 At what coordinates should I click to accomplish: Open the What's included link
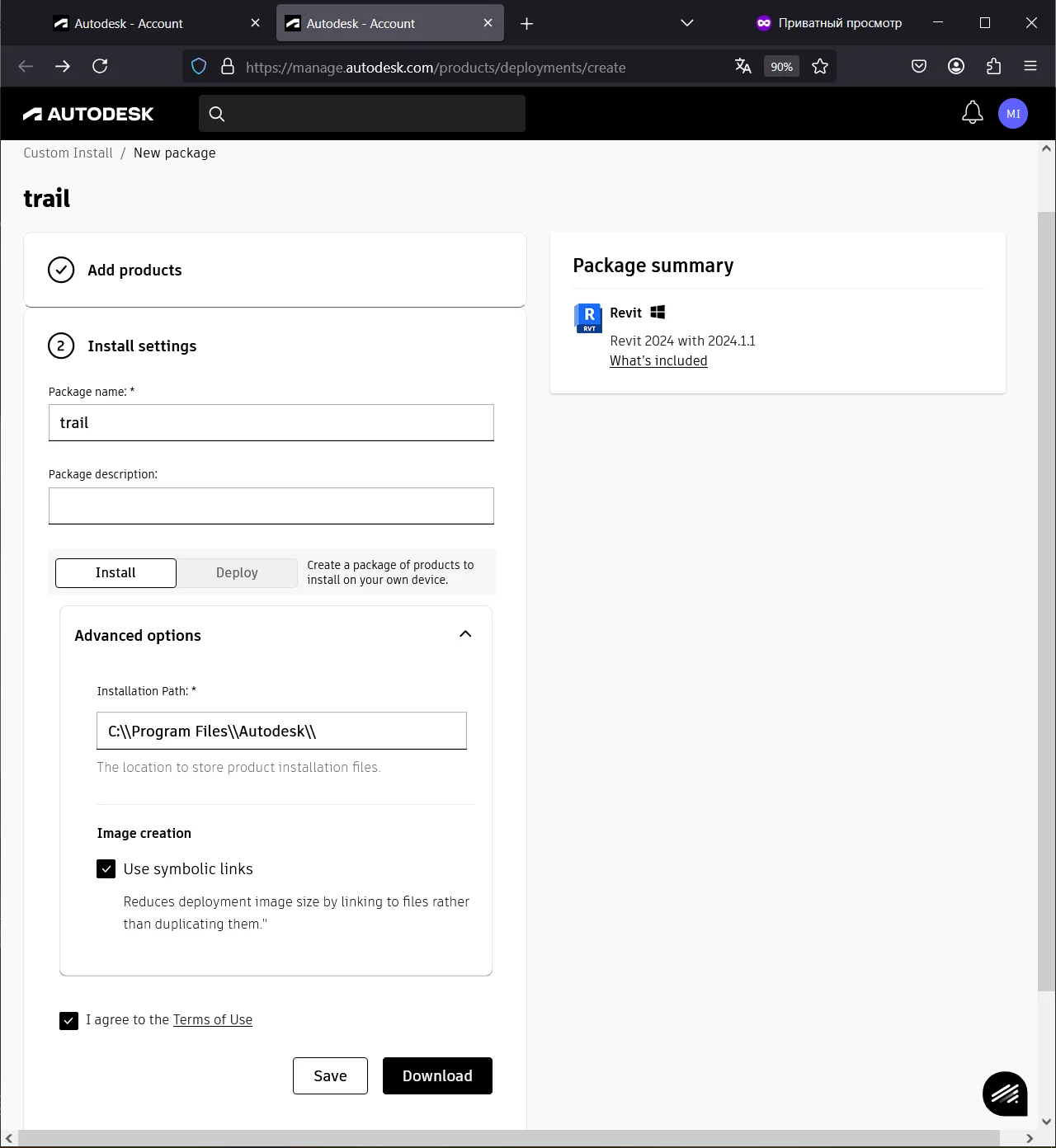(658, 361)
